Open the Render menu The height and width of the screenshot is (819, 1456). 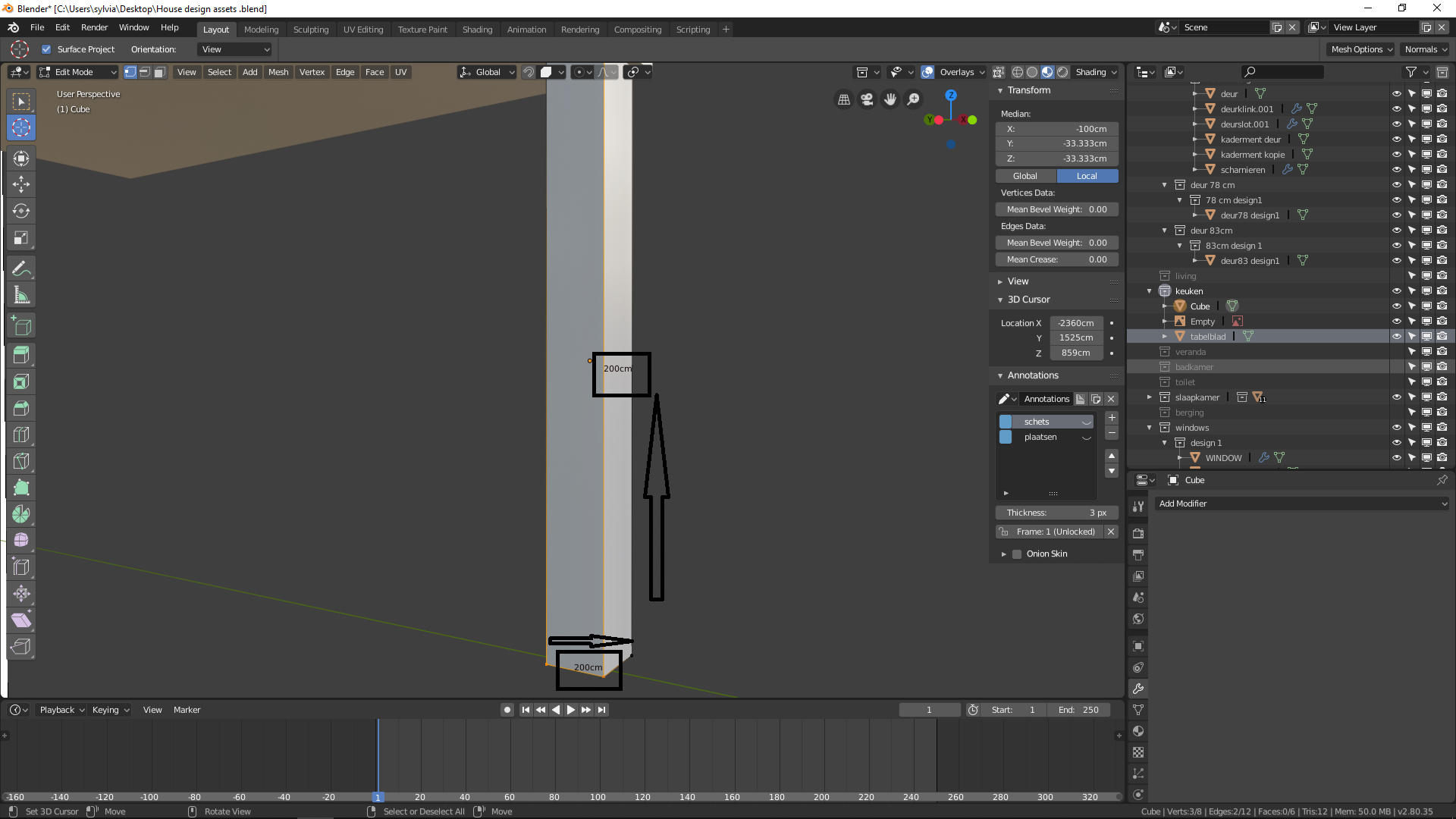[x=94, y=27]
